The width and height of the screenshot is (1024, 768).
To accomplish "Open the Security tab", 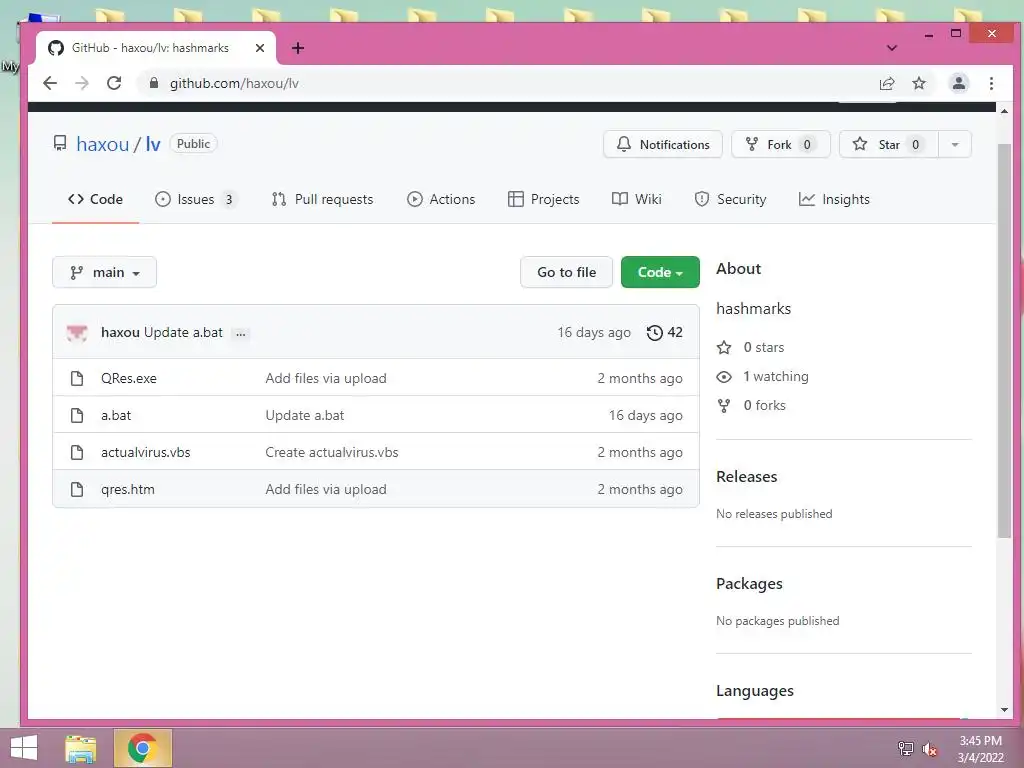I will (x=730, y=199).
